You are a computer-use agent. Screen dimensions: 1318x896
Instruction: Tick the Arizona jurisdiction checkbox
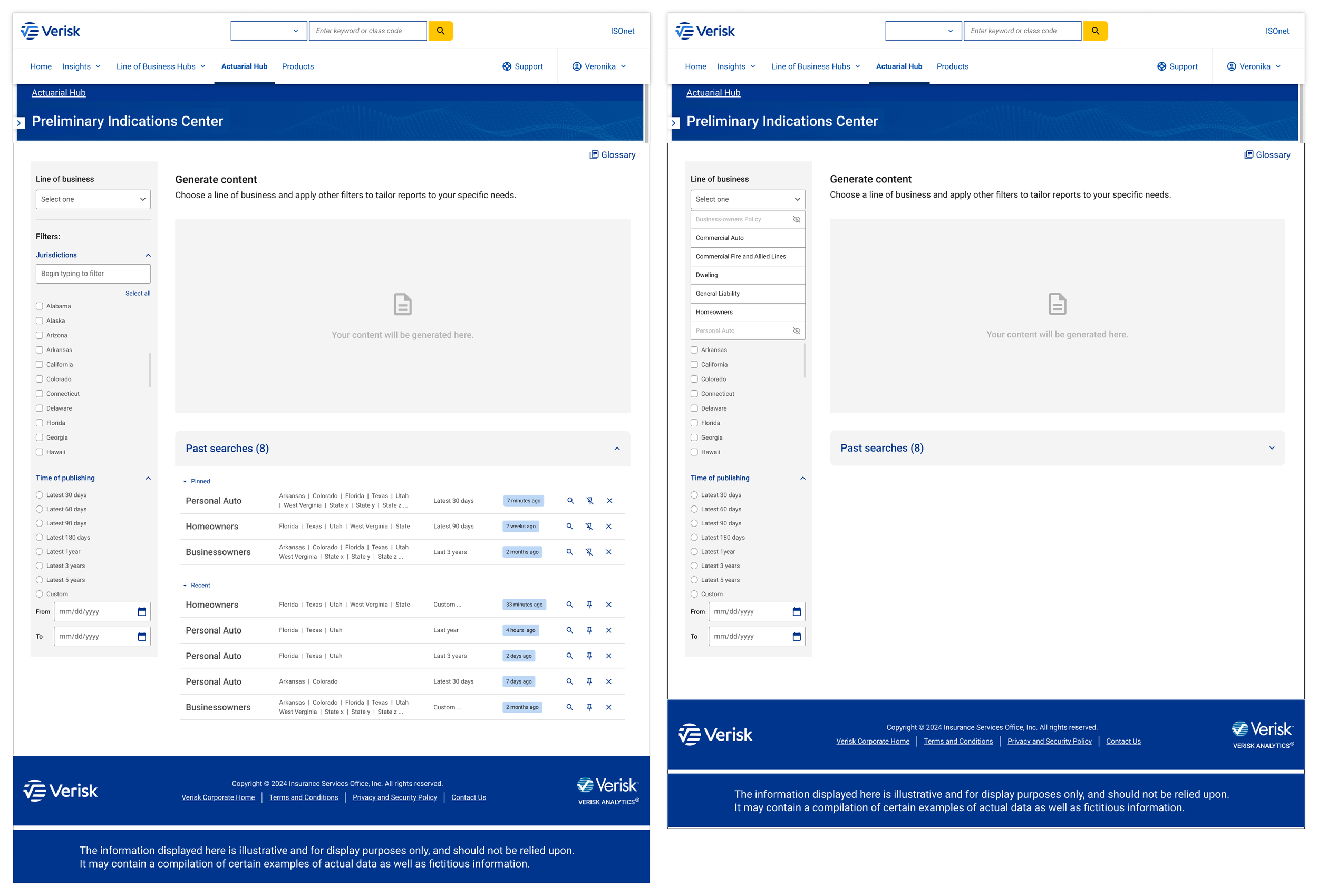[40, 335]
